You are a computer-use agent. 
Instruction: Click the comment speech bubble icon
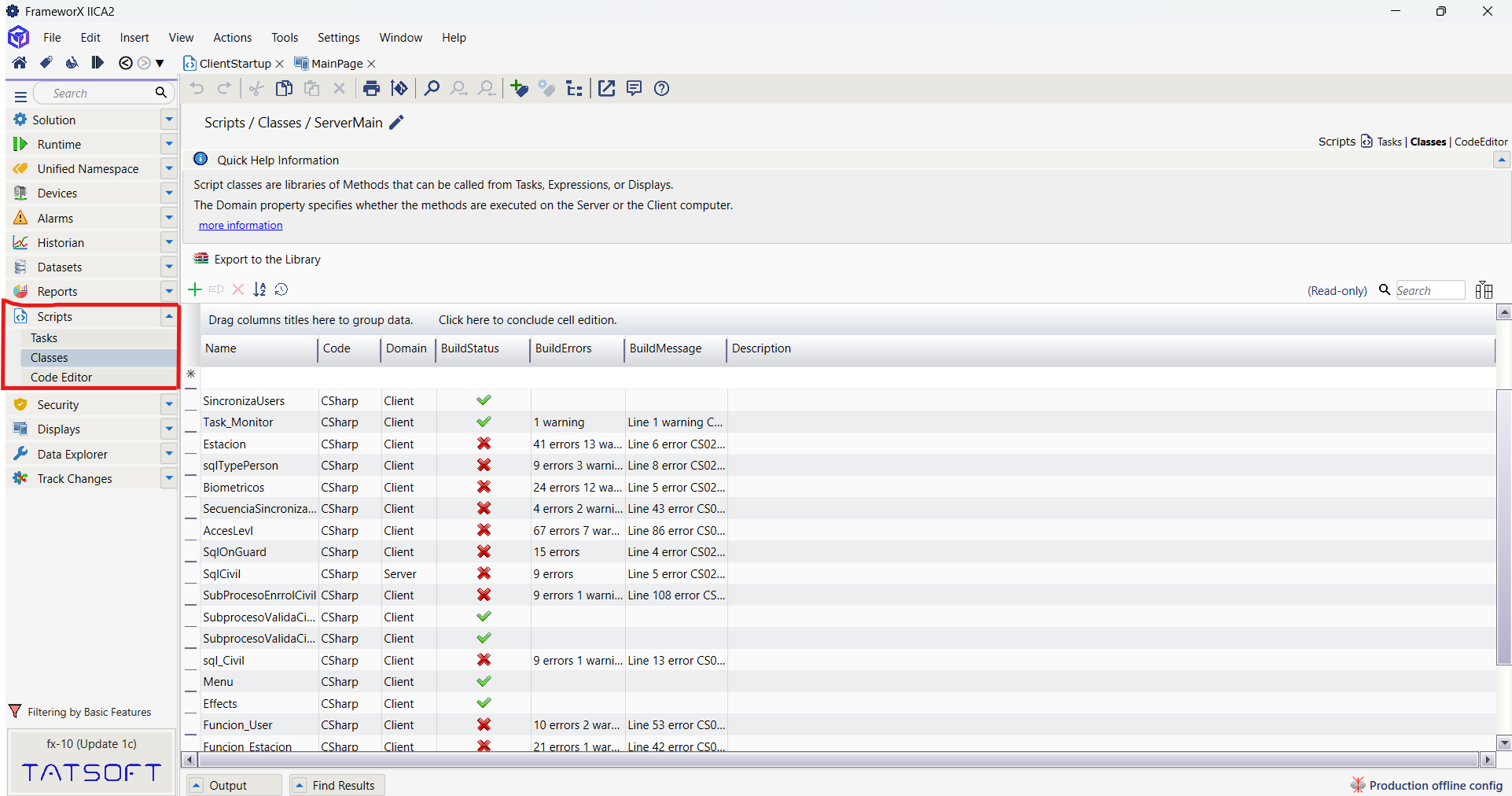[634, 88]
